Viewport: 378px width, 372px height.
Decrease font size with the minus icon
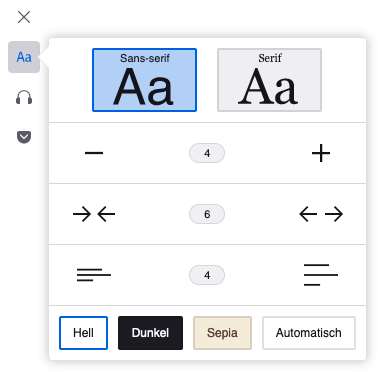click(x=94, y=153)
